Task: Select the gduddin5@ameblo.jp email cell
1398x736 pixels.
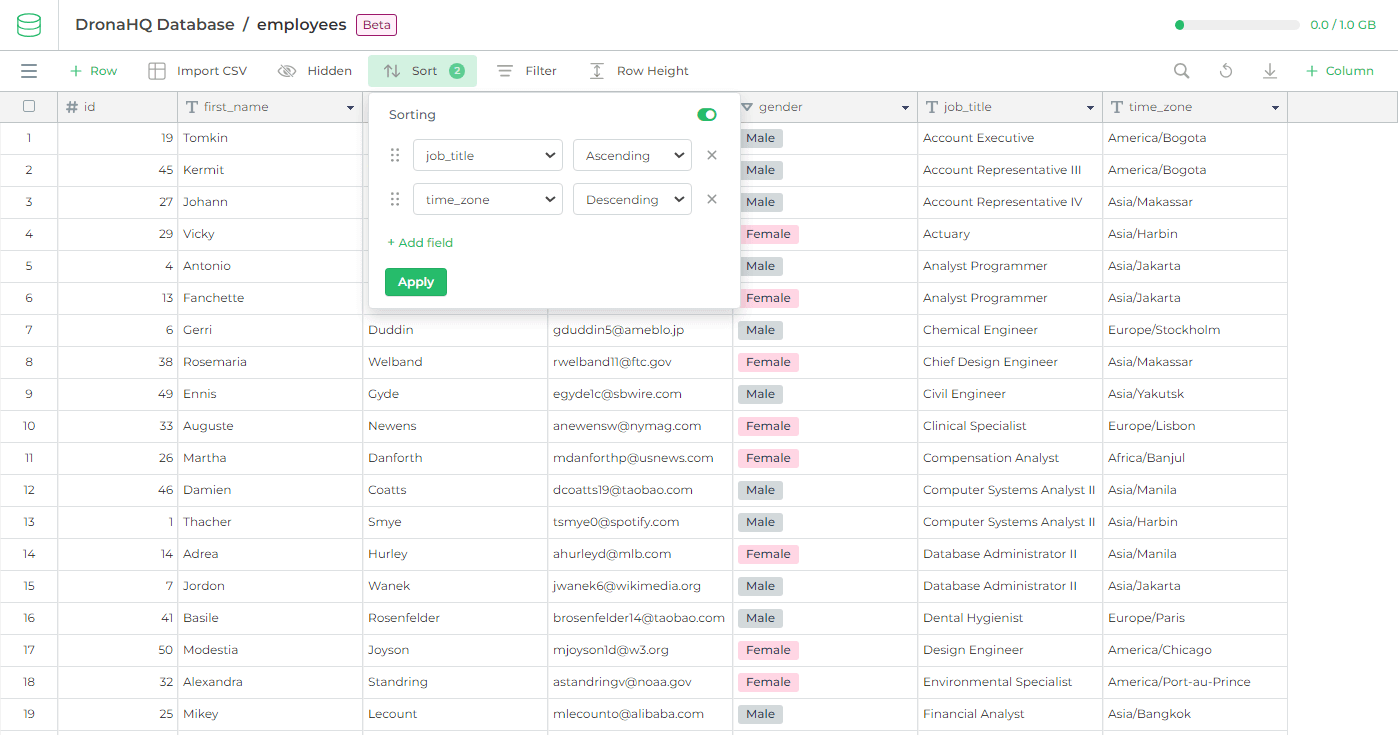Action: click(x=640, y=330)
